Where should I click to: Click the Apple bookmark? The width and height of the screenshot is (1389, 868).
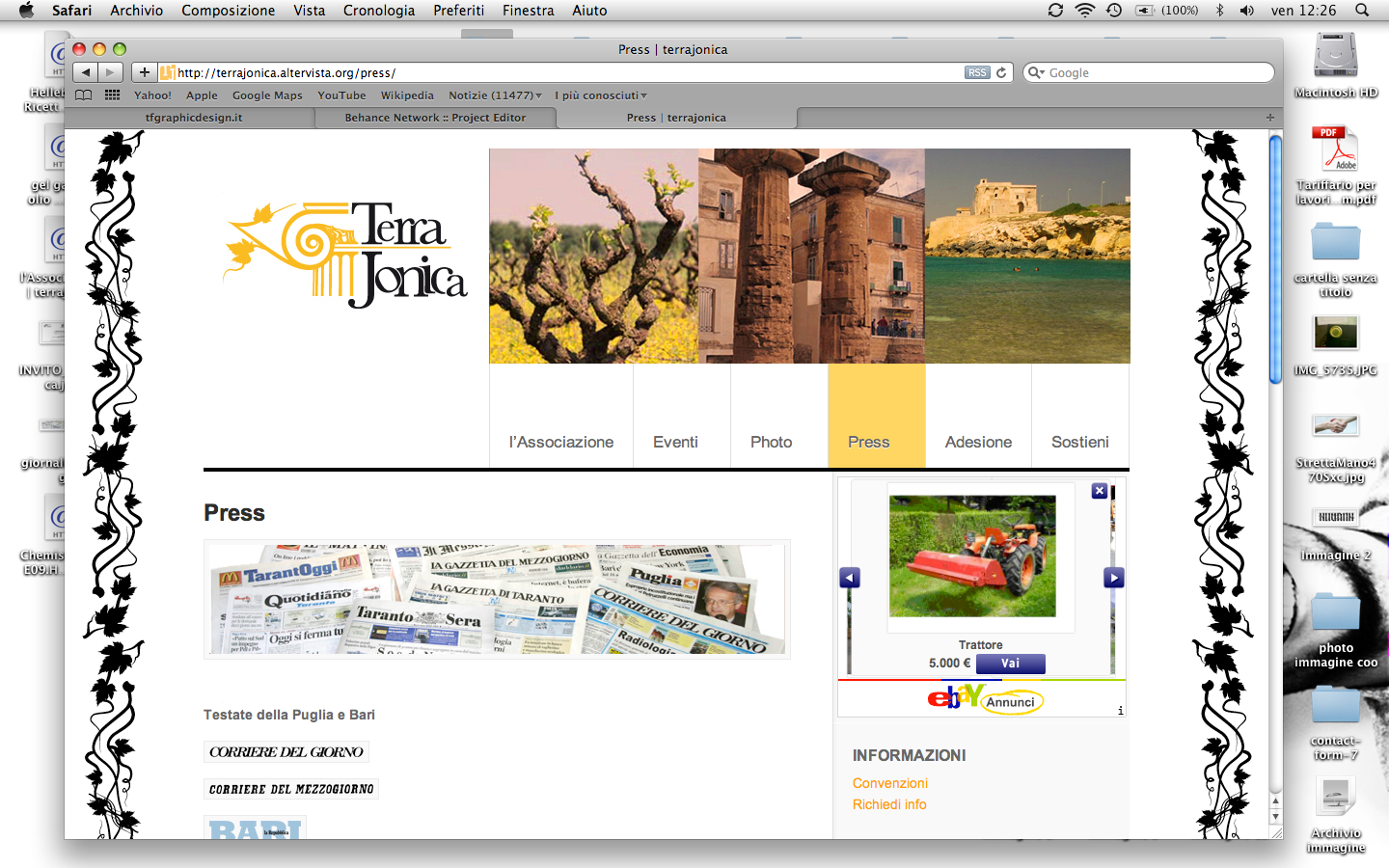click(x=202, y=95)
